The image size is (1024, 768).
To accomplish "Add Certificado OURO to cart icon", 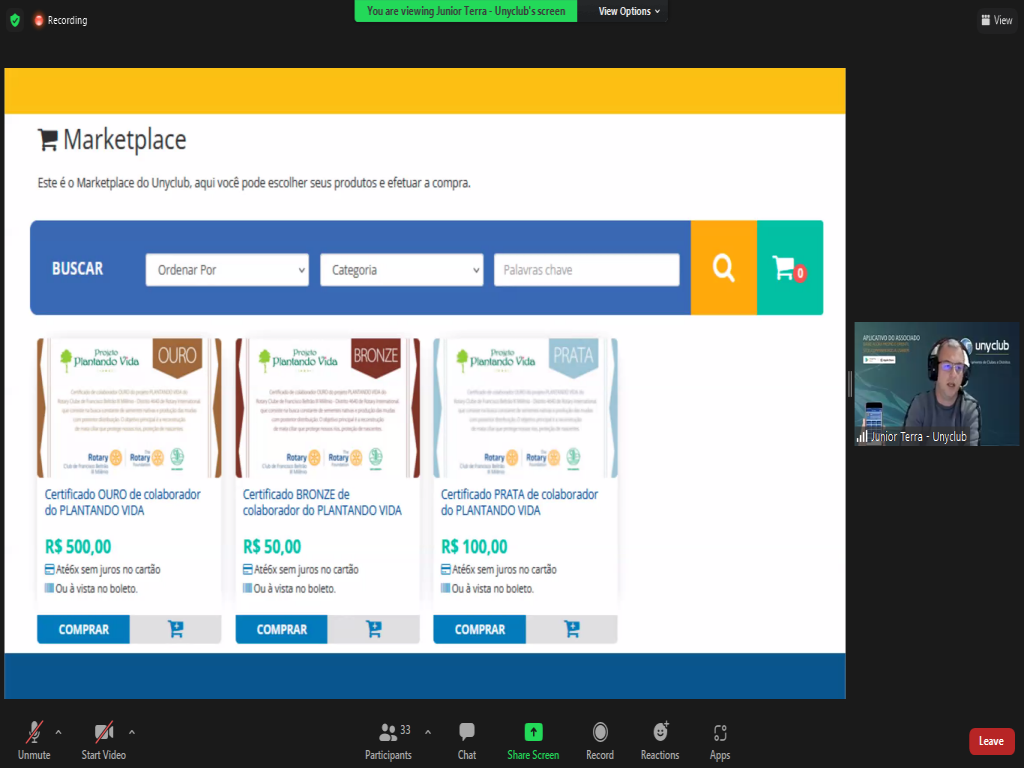I will (176, 630).
